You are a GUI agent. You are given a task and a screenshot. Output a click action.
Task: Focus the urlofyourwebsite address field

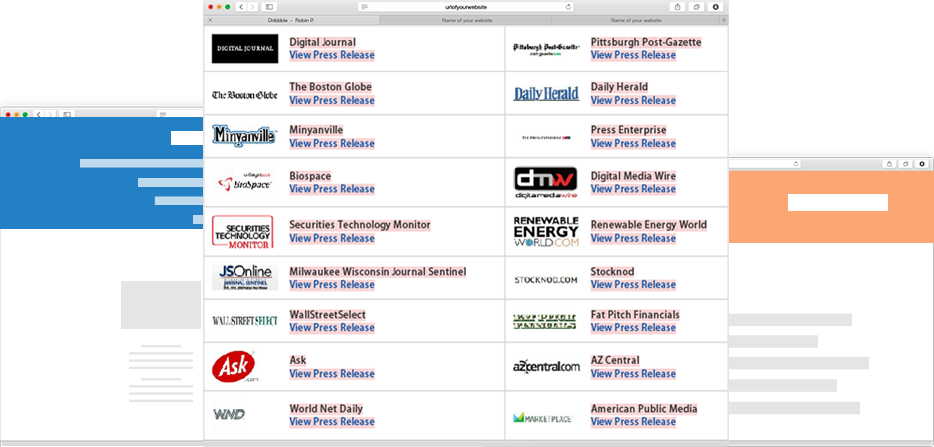point(466,7)
